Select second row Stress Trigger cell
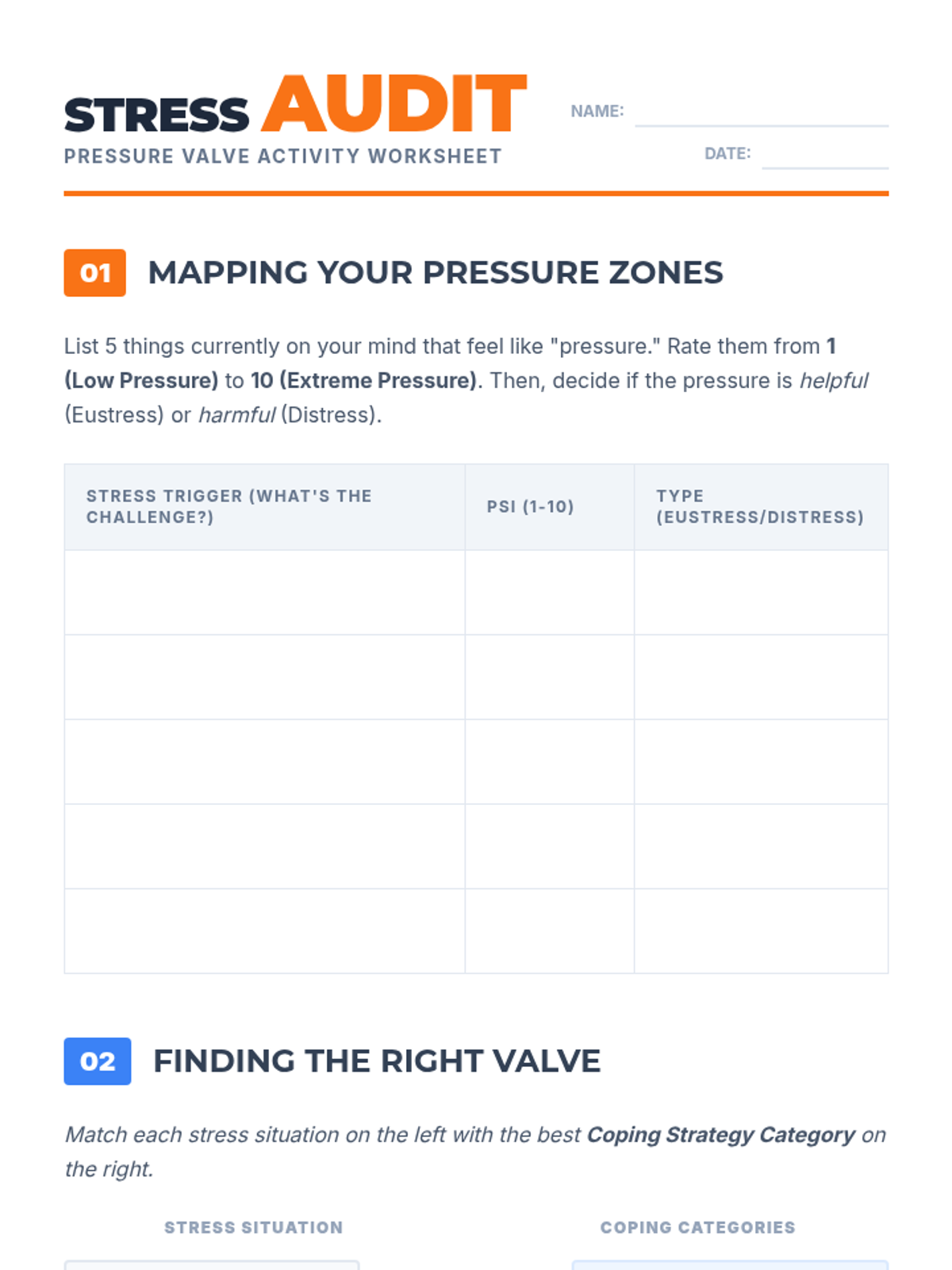 (265, 677)
